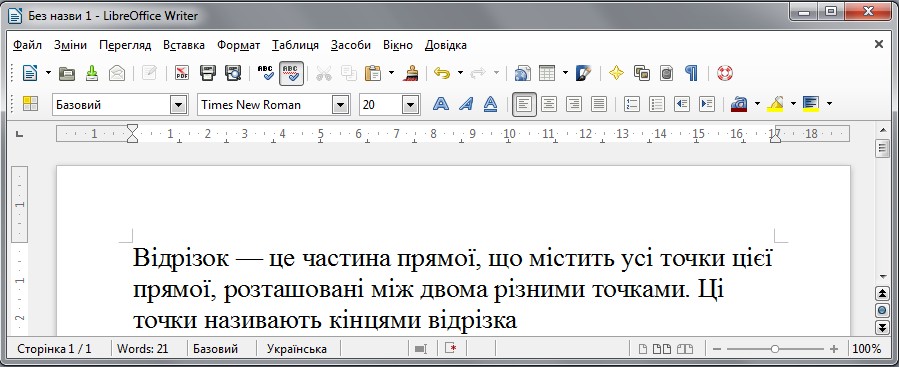The width and height of the screenshot is (899, 367).
Task: Click the zoom slider handle
Action: pyautogui.click(x=775, y=349)
